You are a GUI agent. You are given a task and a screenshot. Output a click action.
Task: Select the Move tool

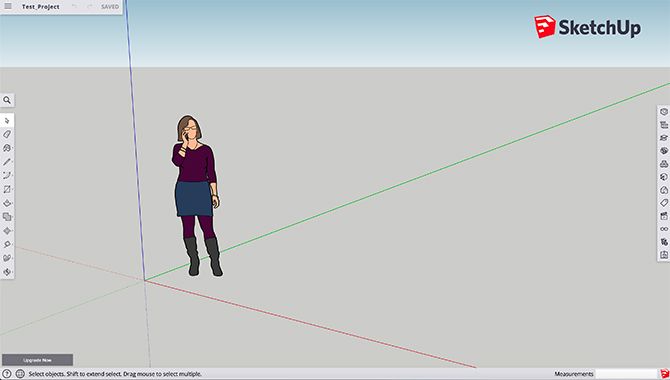click(x=7, y=231)
